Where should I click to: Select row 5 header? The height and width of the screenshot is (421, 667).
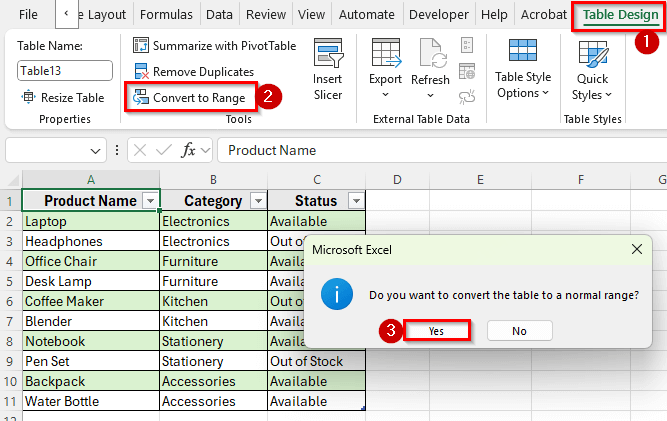(10, 282)
